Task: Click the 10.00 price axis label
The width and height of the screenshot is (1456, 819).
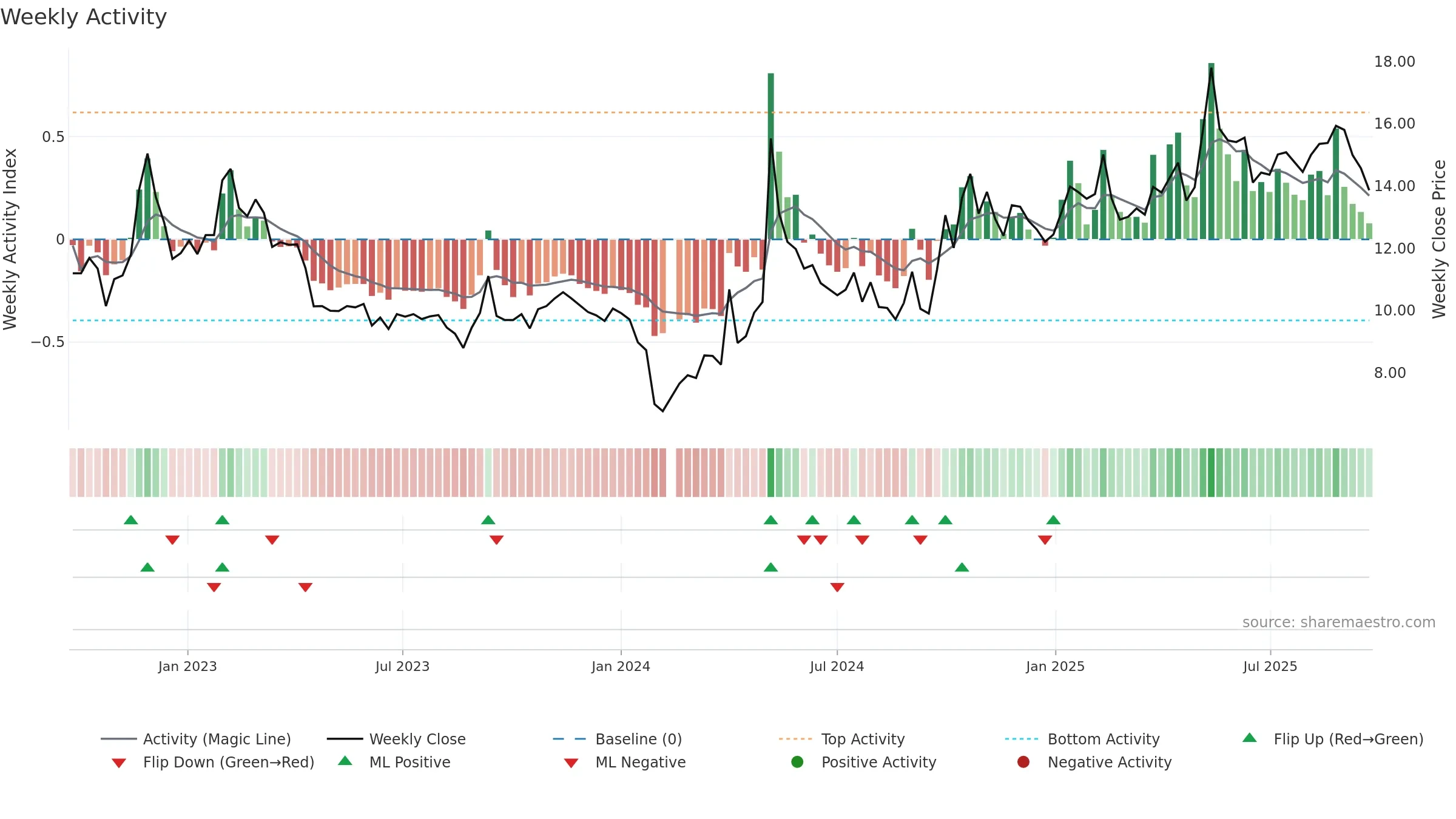Action: [x=1394, y=311]
